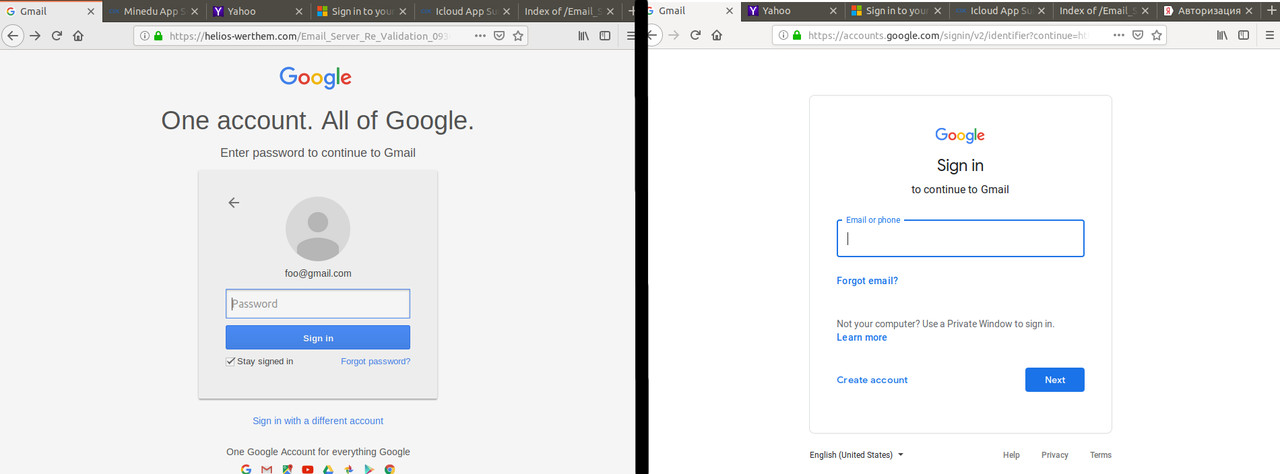Save accounts.google.com page to Pocket
1280x474 pixels.
1138,35
